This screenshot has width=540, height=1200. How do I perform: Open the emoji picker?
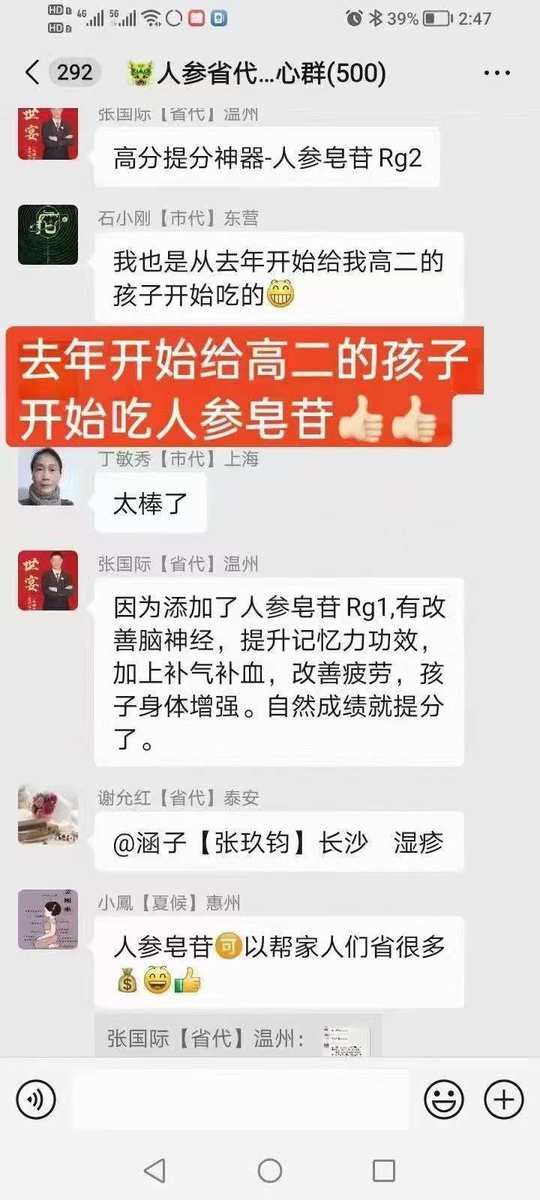click(444, 1100)
